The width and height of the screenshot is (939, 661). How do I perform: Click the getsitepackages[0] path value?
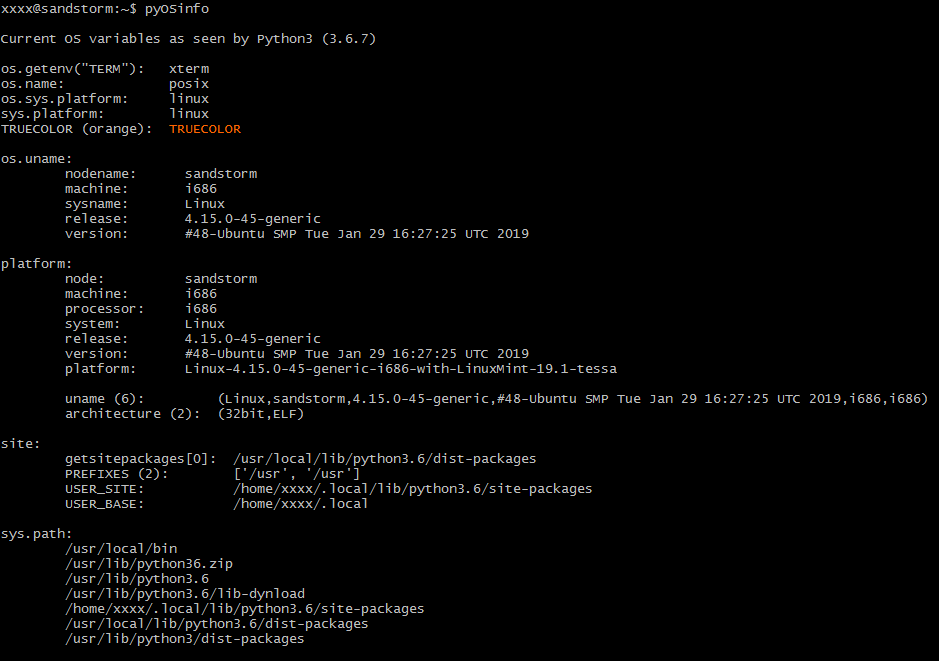tap(384, 459)
